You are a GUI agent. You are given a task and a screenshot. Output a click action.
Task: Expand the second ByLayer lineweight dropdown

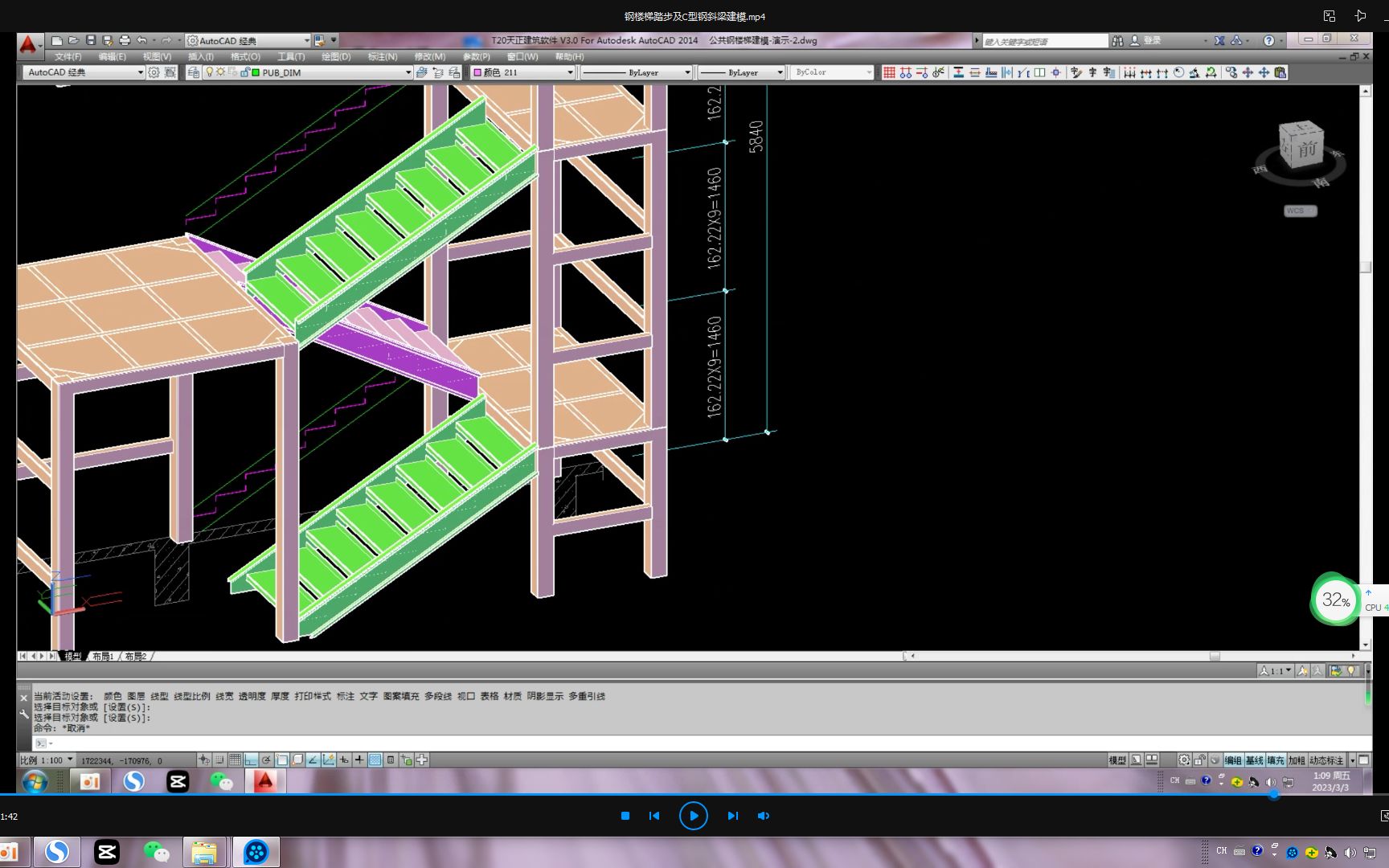780,72
